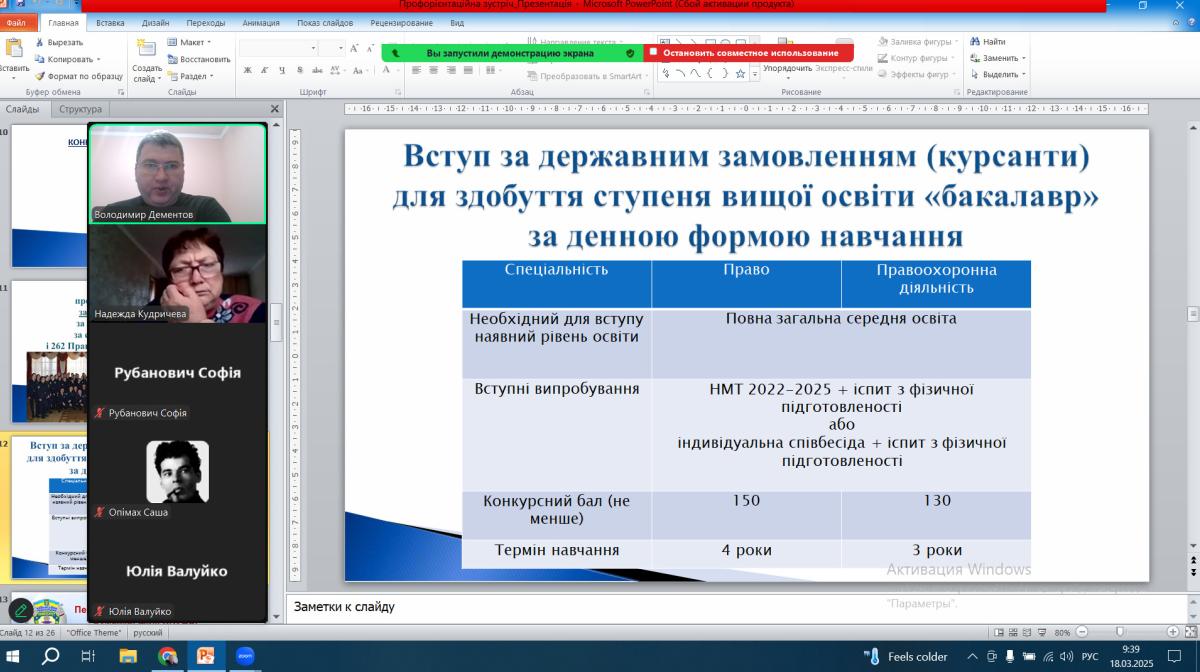Open the Section (Раздел) dropdown

click(193, 76)
